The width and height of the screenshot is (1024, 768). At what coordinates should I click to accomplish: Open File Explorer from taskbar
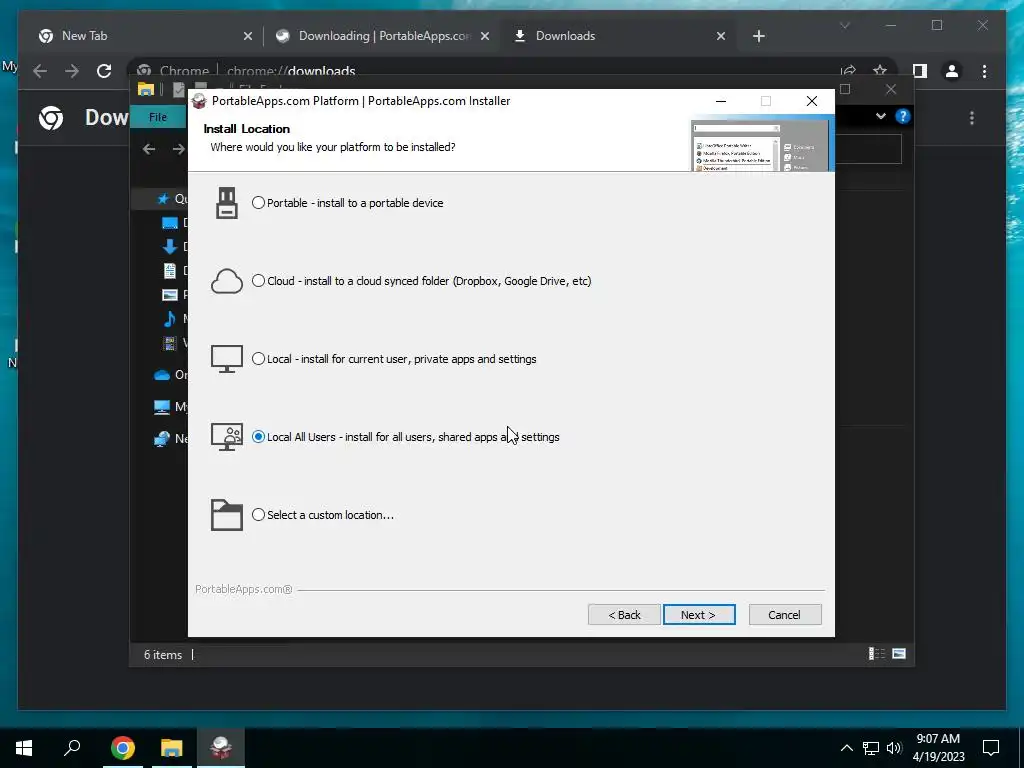point(172,748)
